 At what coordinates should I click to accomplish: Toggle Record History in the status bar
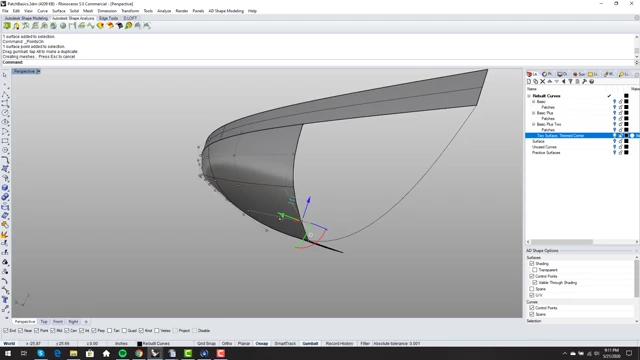tap(339, 344)
